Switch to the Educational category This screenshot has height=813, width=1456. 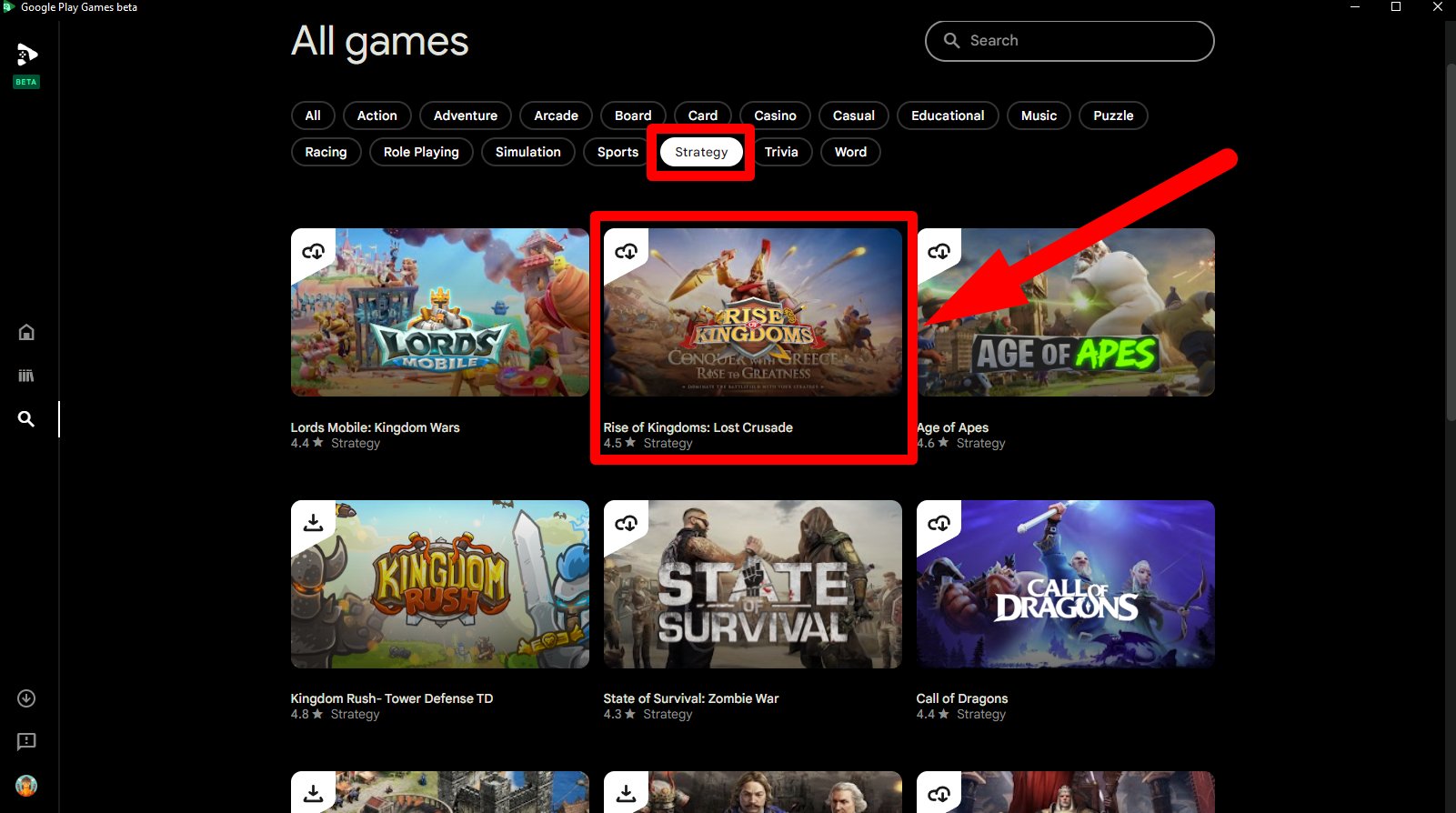point(948,115)
